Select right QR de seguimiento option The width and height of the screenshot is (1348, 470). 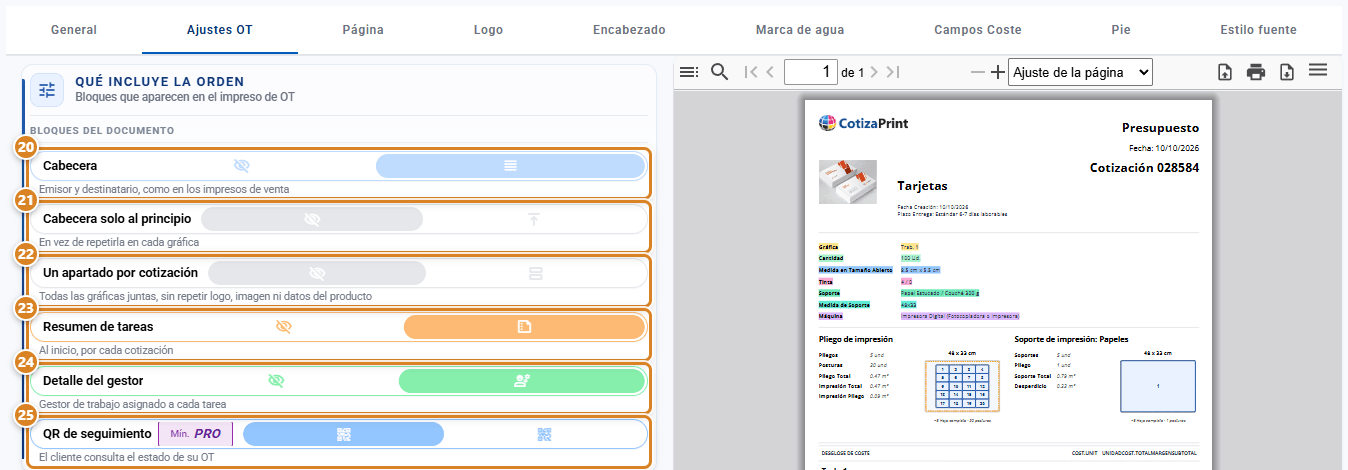544,434
